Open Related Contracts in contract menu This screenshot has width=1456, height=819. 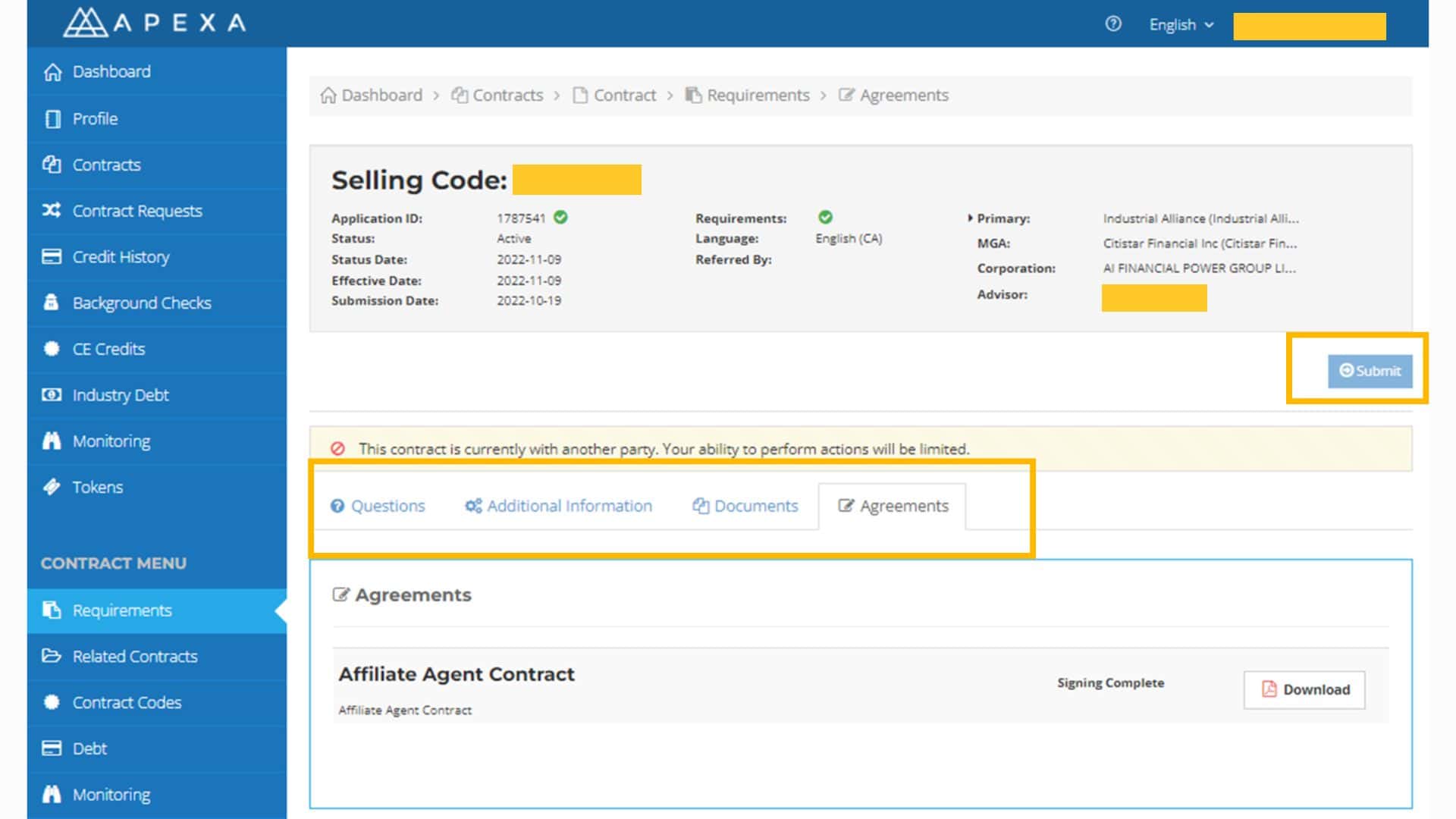point(134,656)
